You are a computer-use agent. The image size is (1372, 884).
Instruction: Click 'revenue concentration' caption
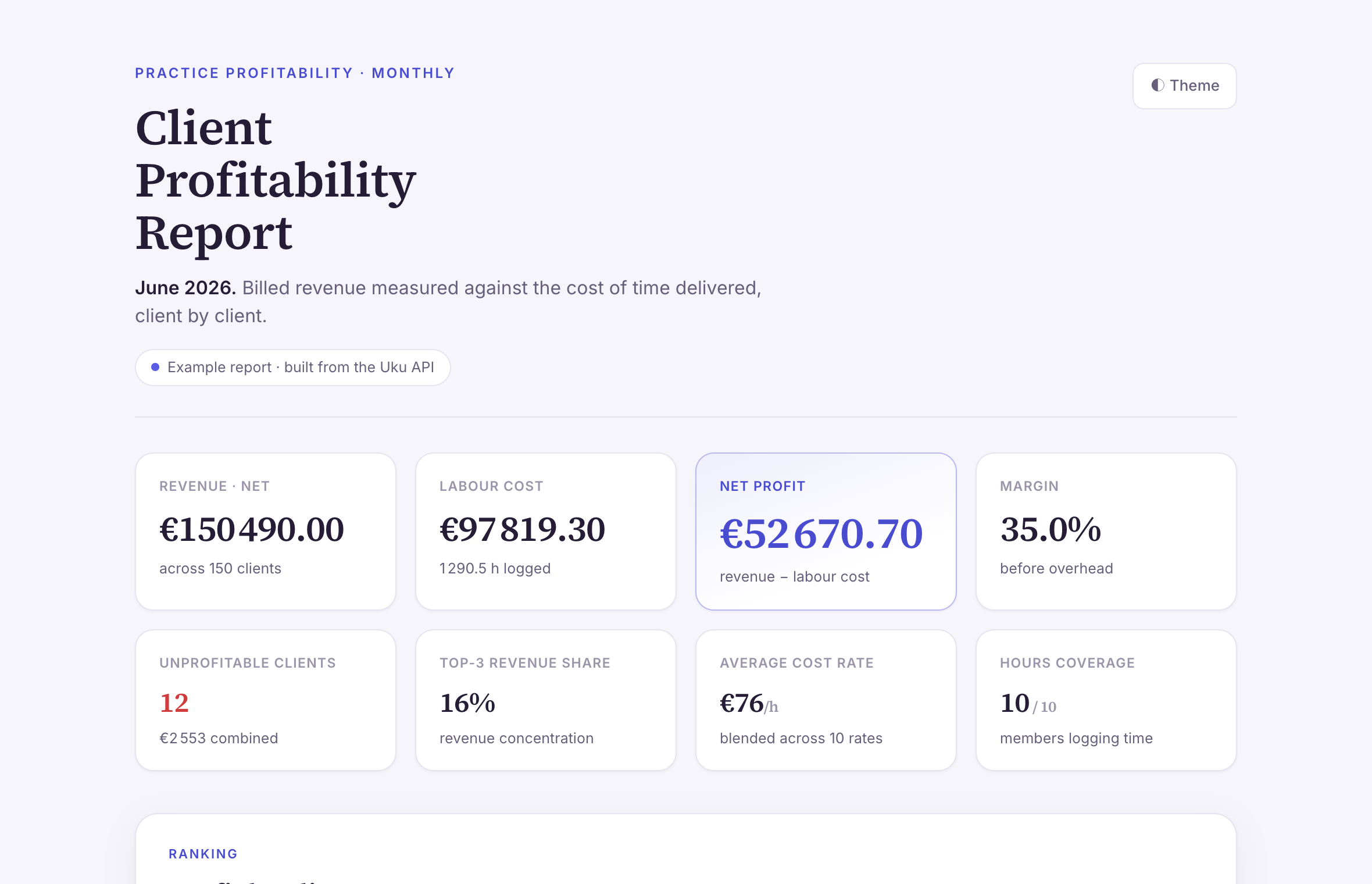pos(516,738)
